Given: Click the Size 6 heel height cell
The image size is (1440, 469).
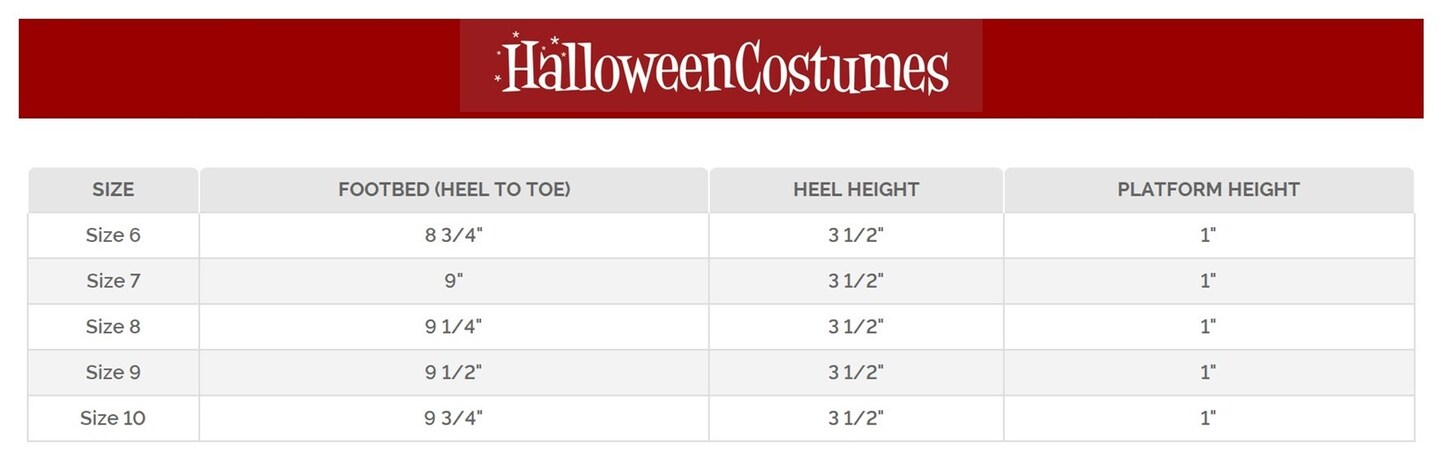Looking at the screenshot, I should coord(856,235).
